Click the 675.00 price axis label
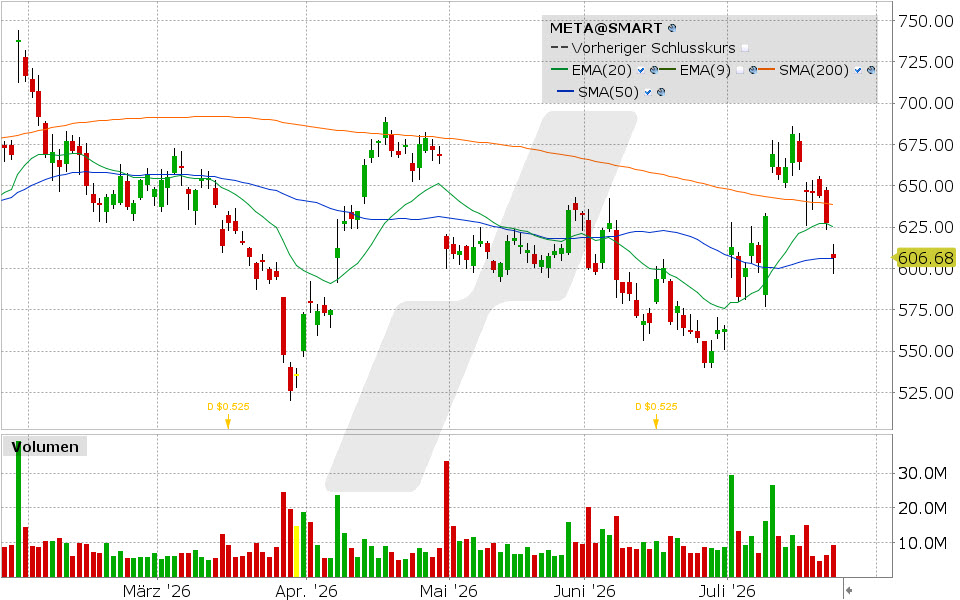 coord(925,145)
